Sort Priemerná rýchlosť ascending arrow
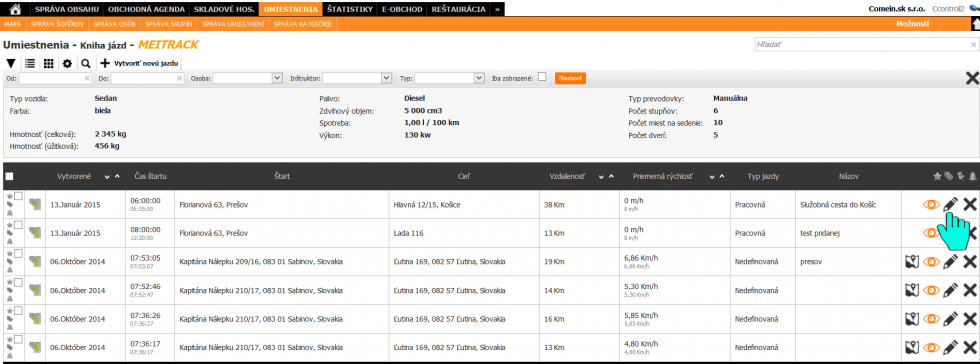Viewport: 980px width, 364px height. click(x=722, y=177)
